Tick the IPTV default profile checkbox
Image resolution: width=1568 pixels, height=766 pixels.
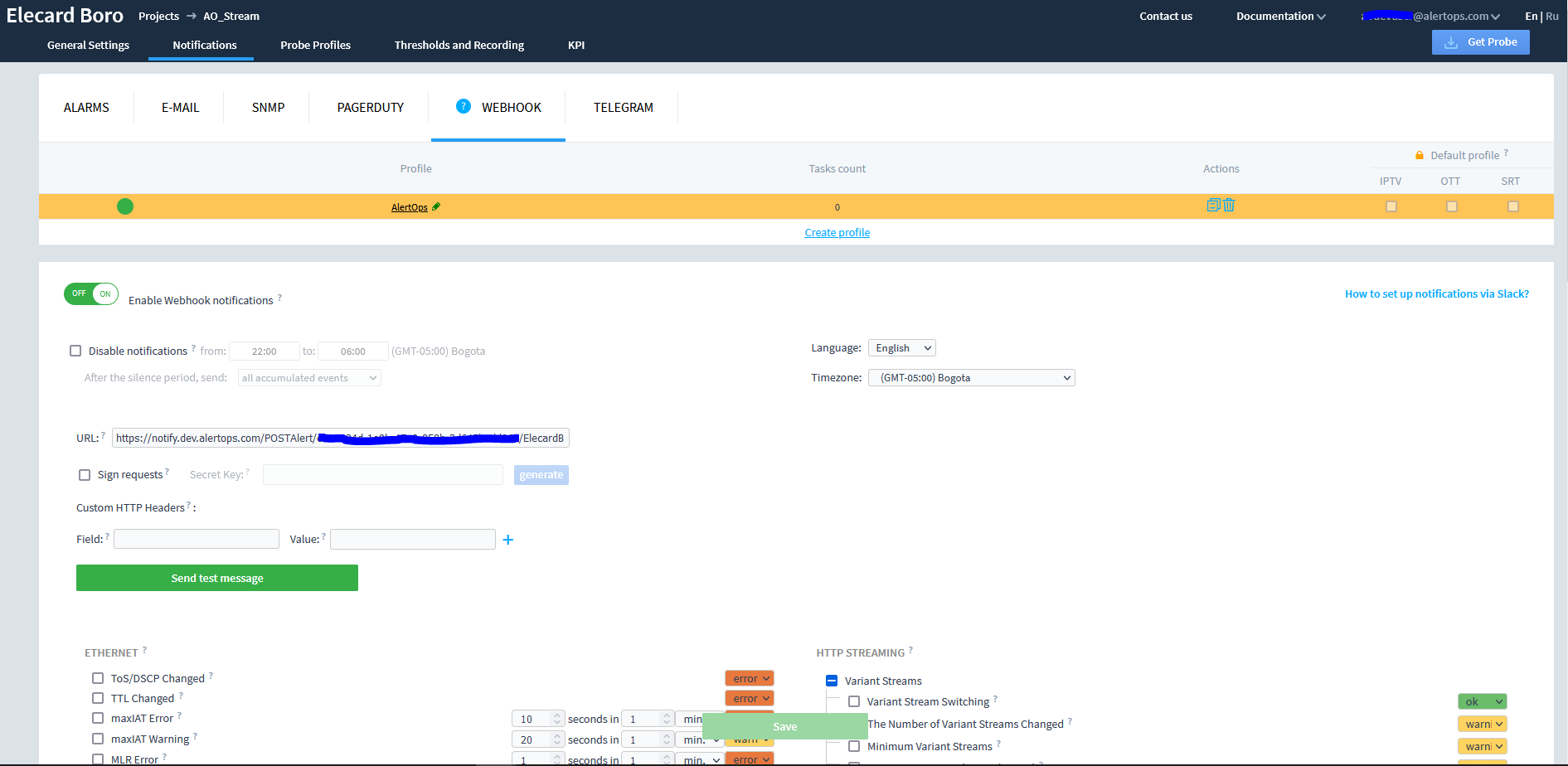click(1391, 206)
